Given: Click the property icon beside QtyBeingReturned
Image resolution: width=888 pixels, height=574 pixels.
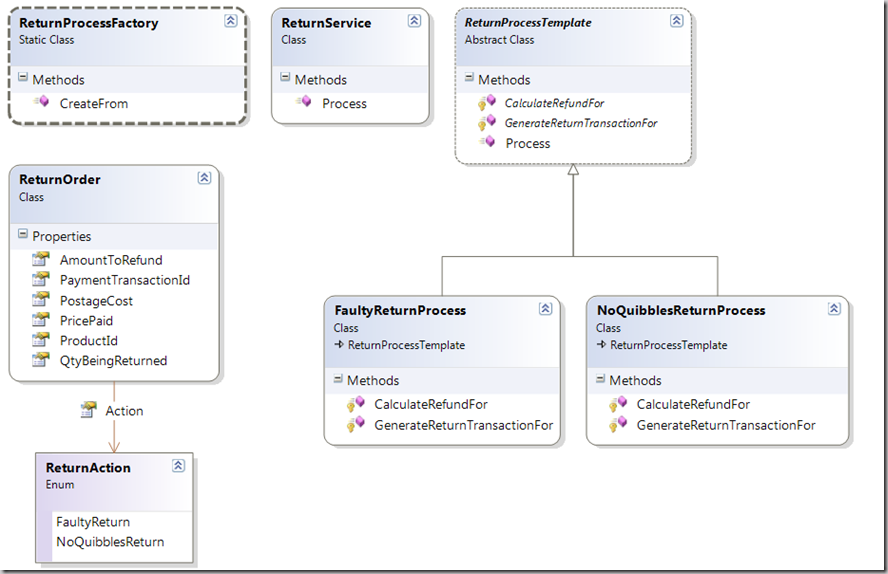Looking at the screenshot, I should 41,360.
